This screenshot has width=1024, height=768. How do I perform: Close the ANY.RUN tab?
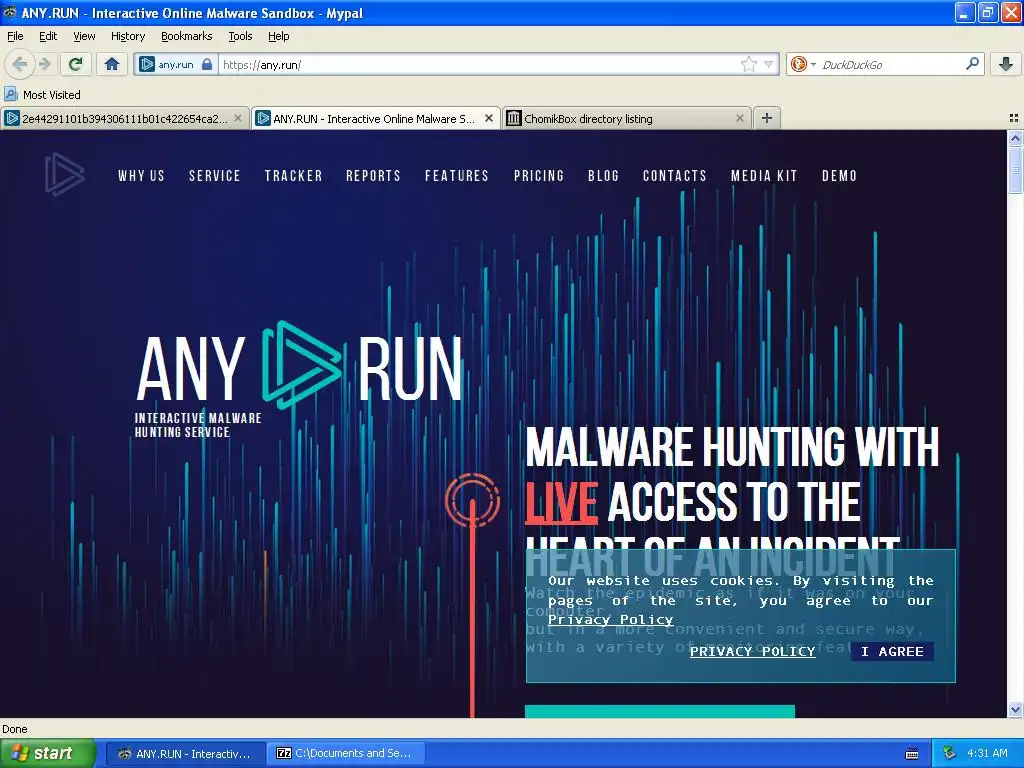(488, 118)
